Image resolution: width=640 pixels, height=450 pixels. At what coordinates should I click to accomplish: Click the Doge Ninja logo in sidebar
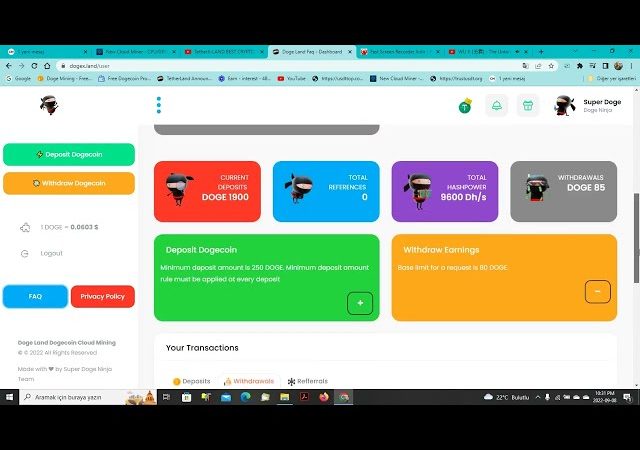tap(49, 104)
